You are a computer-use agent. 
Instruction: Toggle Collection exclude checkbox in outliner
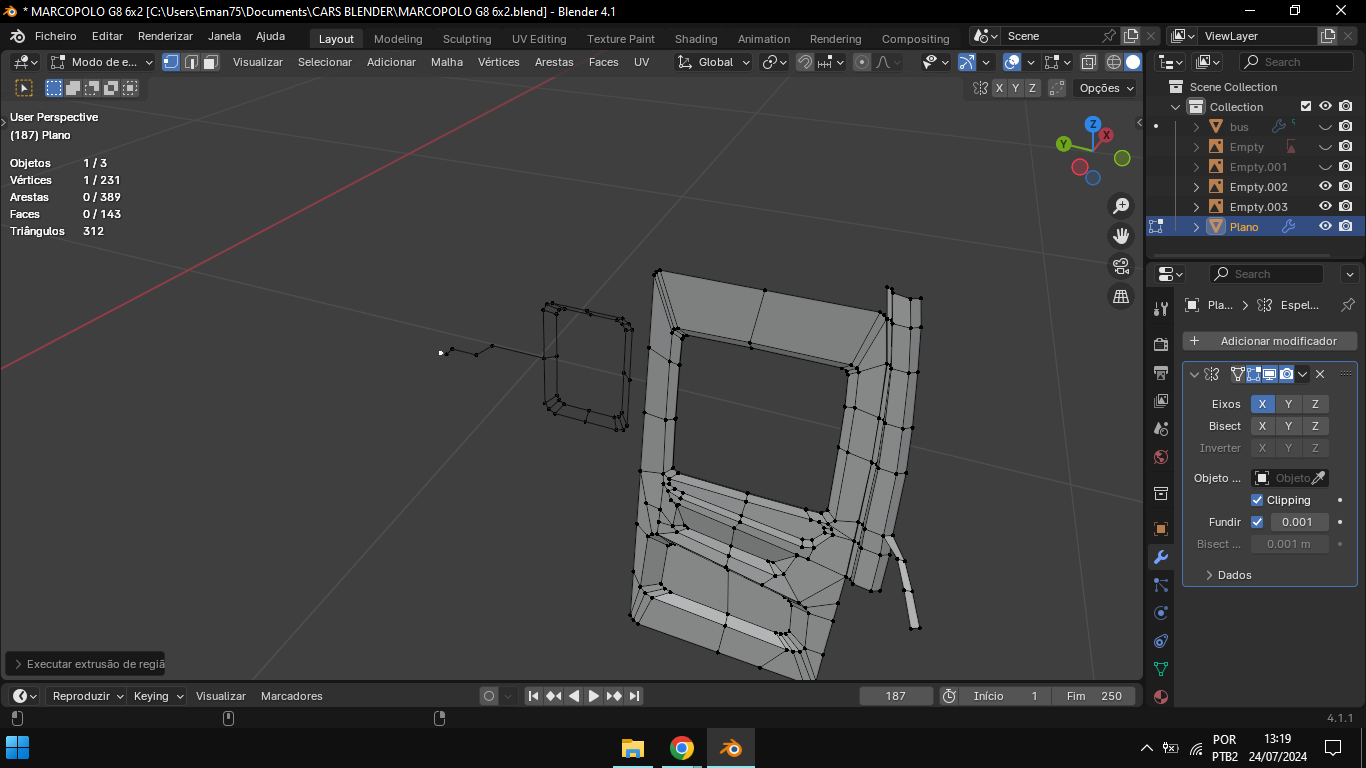(x=1305, y=107)
